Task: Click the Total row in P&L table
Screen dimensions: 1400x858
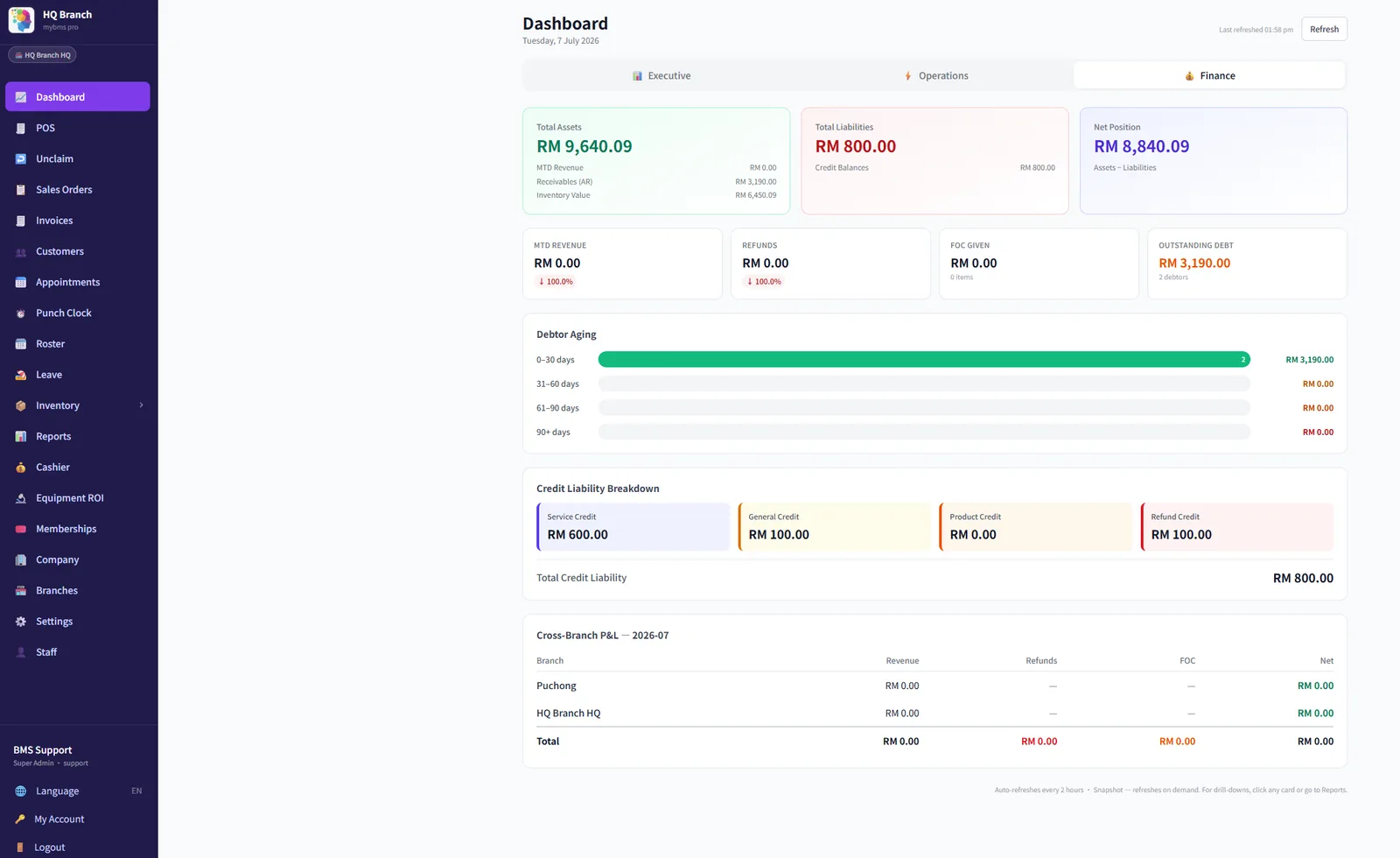Action: 934,742
